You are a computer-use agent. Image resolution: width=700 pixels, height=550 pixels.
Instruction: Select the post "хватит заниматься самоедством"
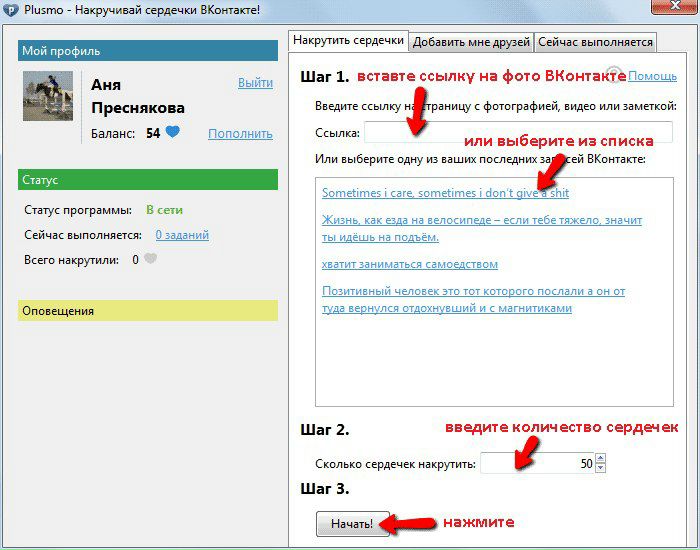coord(409,264)
